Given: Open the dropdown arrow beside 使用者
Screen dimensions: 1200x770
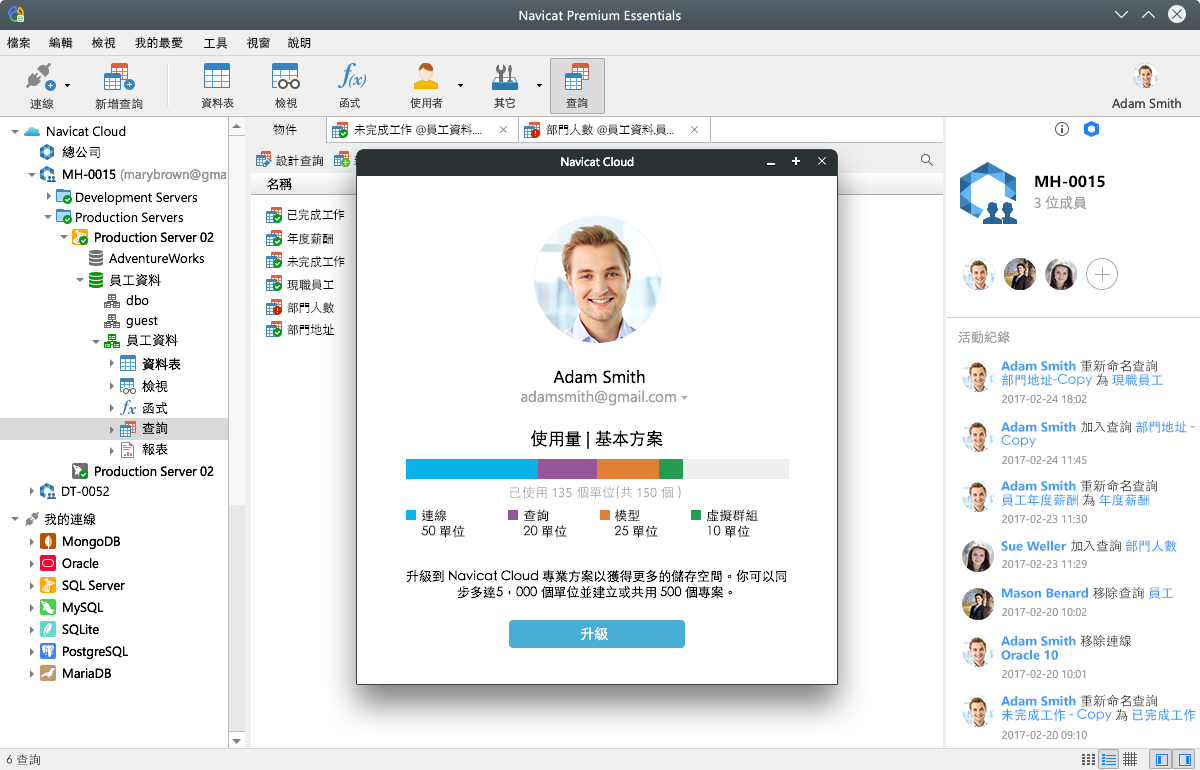Looking at the screenshot, I should click(x=460, y=86).
